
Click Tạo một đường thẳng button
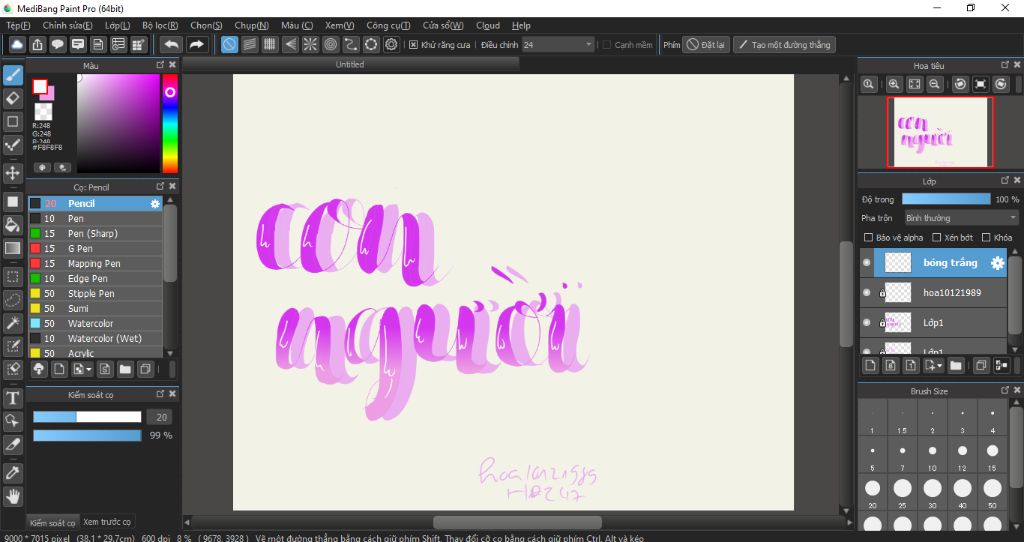point(784,44)
